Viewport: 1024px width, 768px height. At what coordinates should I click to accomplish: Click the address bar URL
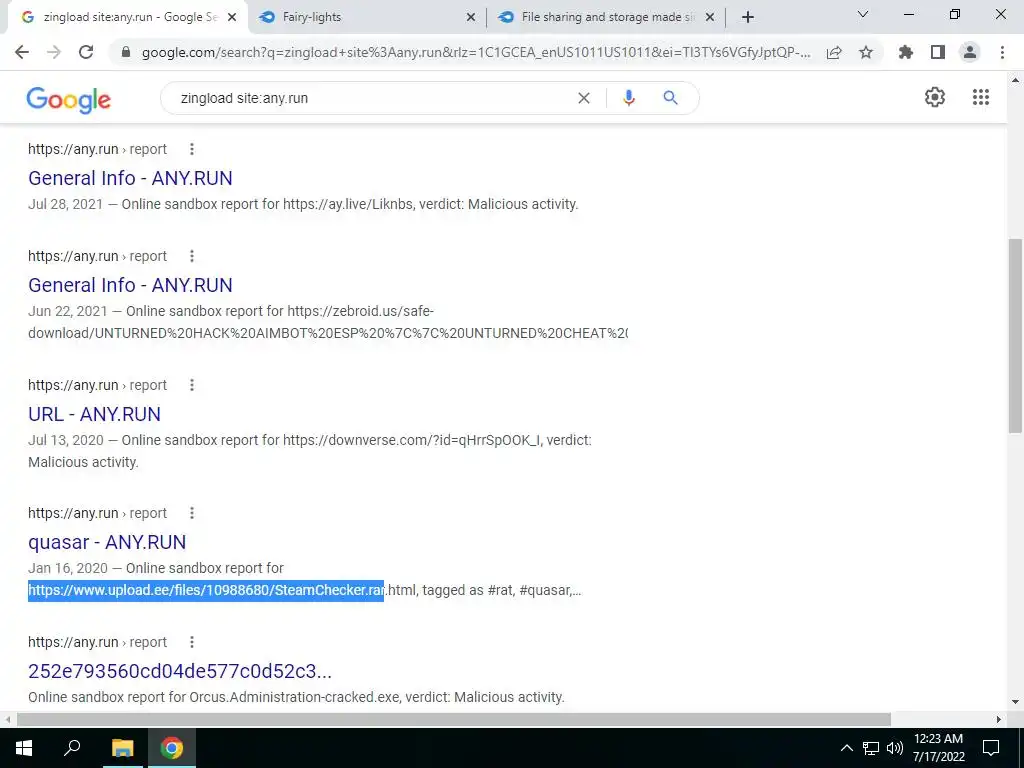475,52
